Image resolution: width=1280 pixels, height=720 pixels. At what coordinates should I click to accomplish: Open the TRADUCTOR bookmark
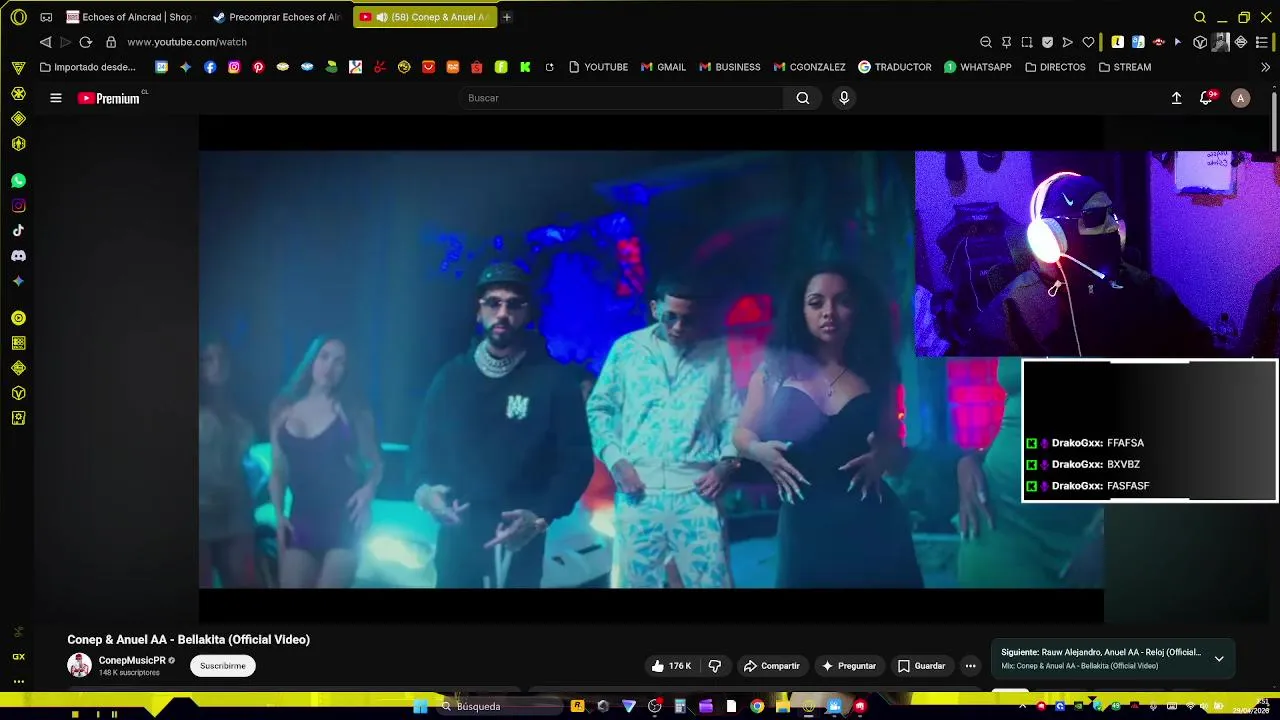click(x=894, y=67)
